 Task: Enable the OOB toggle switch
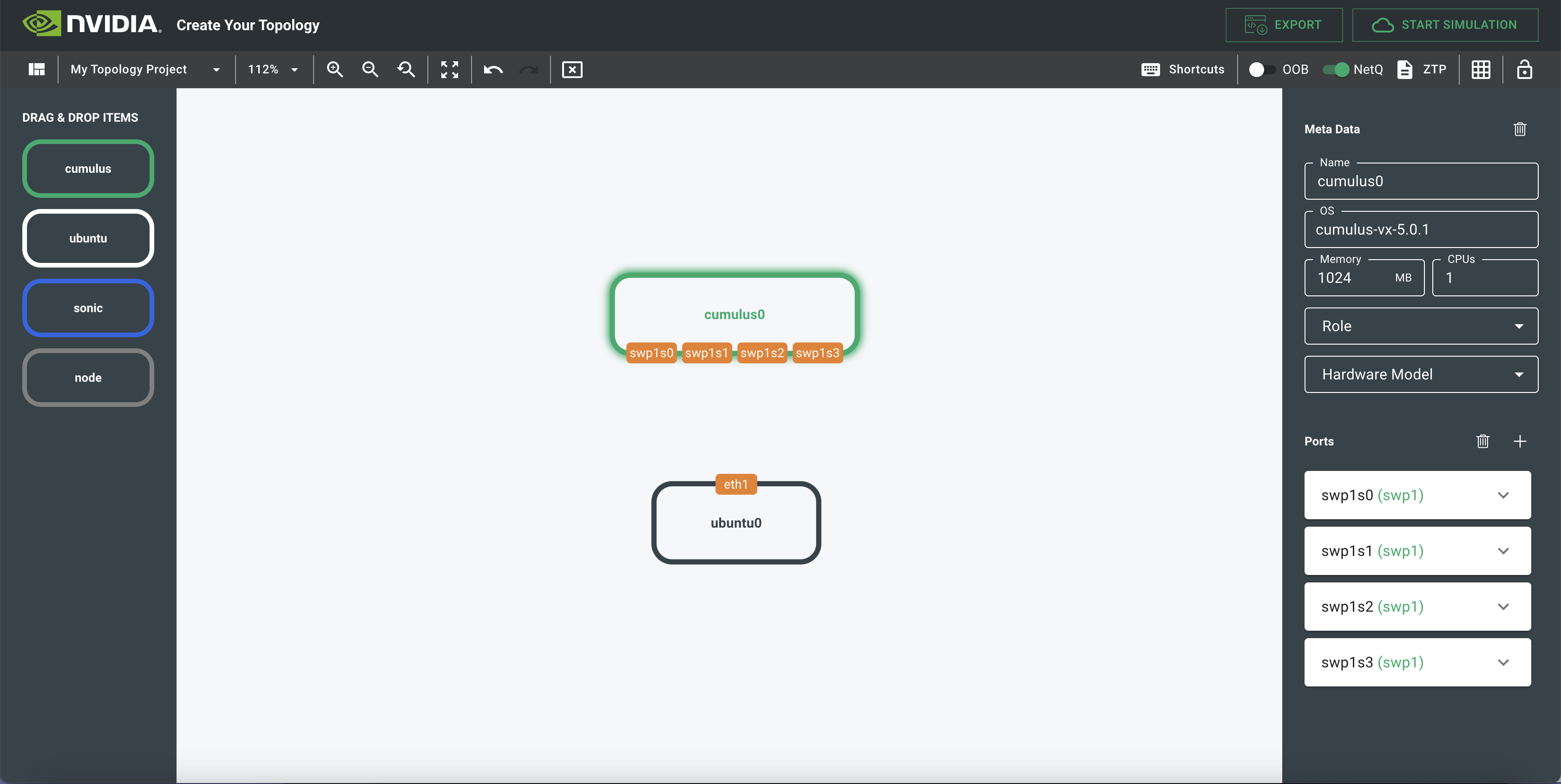coord(1262,70)
